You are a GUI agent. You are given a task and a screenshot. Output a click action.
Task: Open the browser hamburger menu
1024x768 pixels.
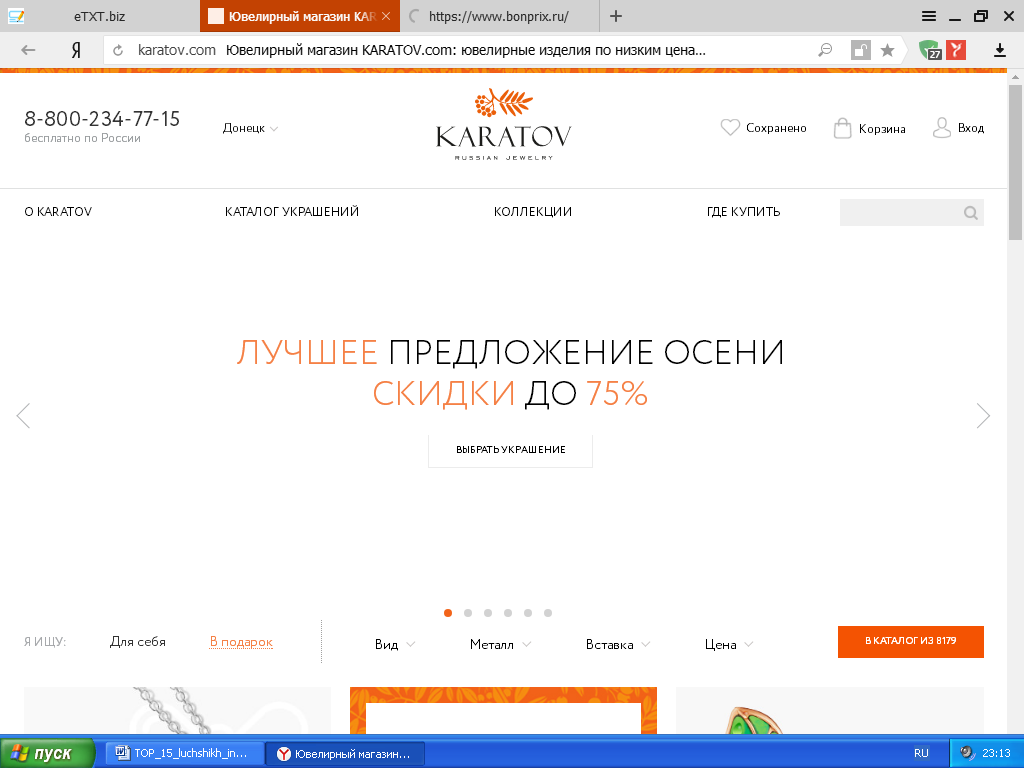tap(929, 16)
